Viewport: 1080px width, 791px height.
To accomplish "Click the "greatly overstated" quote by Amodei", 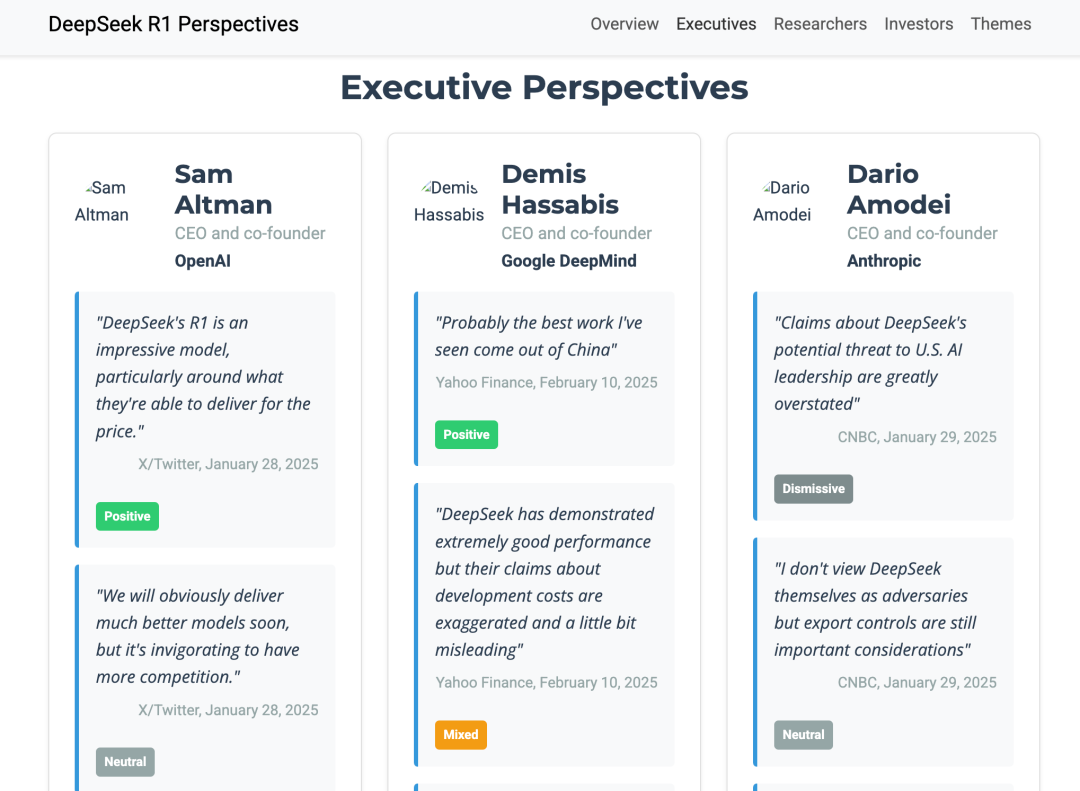I will click(x=870, y=363).
